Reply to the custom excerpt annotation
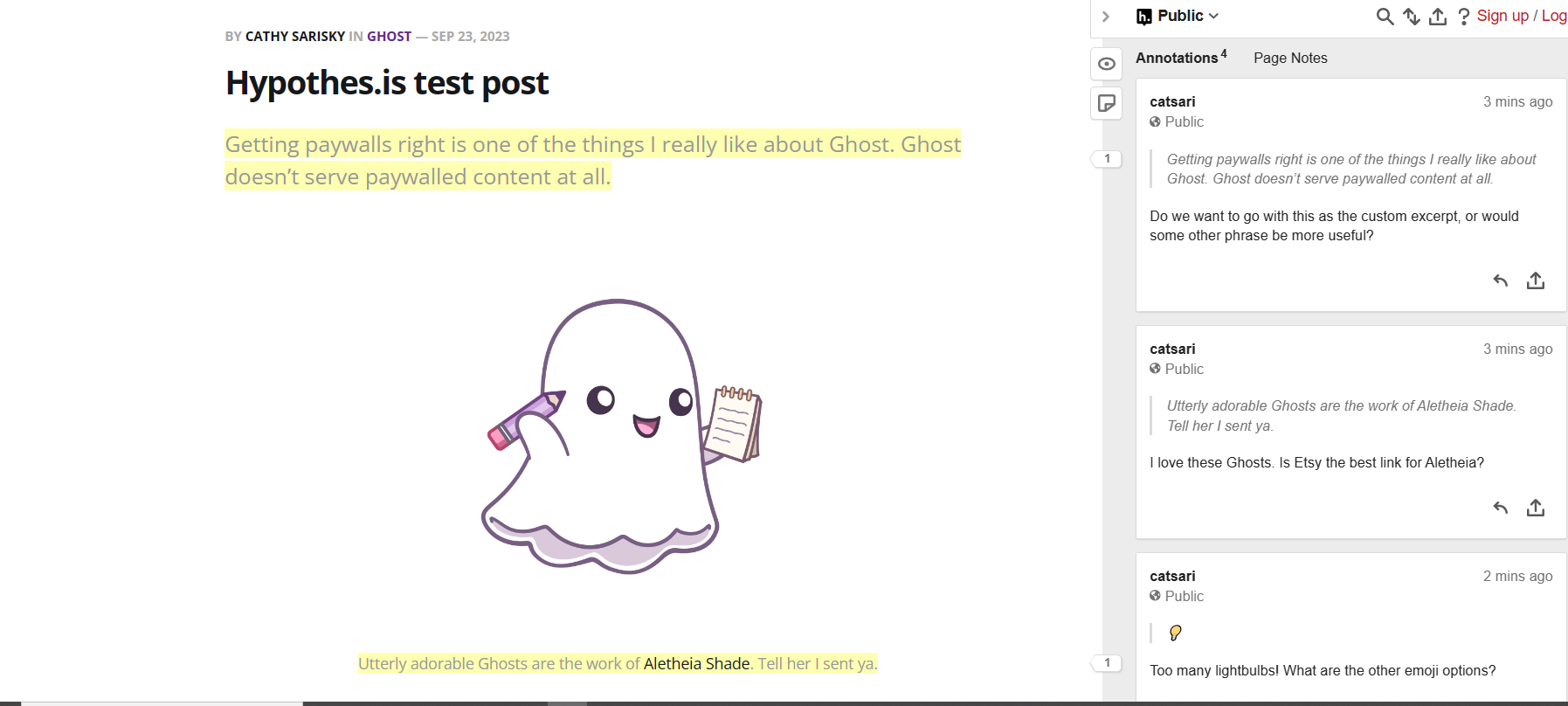1568x706 pixels. click(1501, 280)
